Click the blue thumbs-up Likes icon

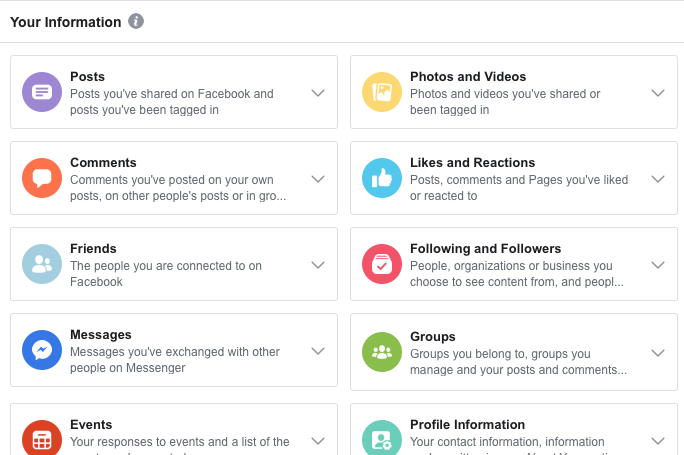click(x=382, y=178)
